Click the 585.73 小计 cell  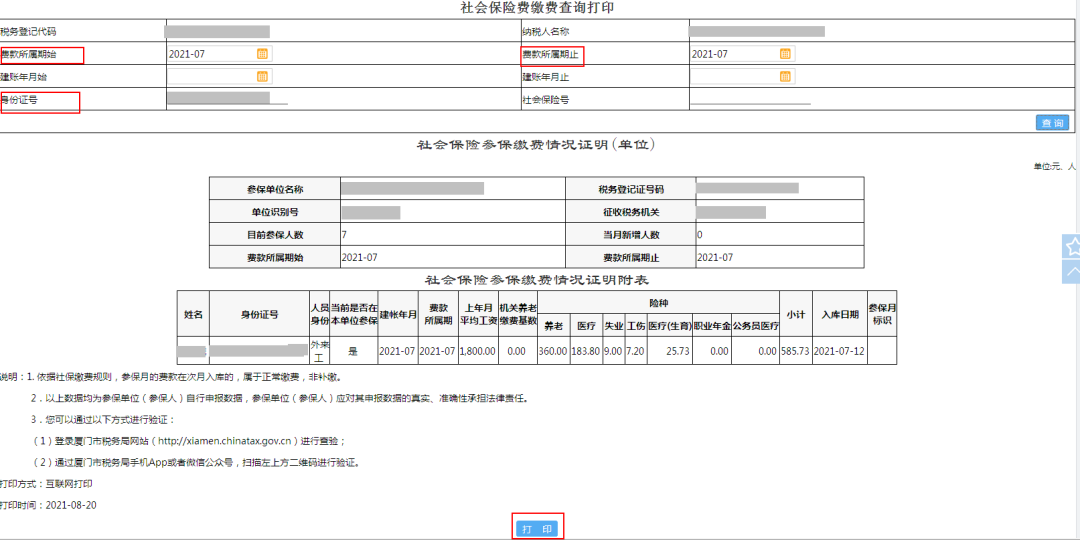click(796, 351)
